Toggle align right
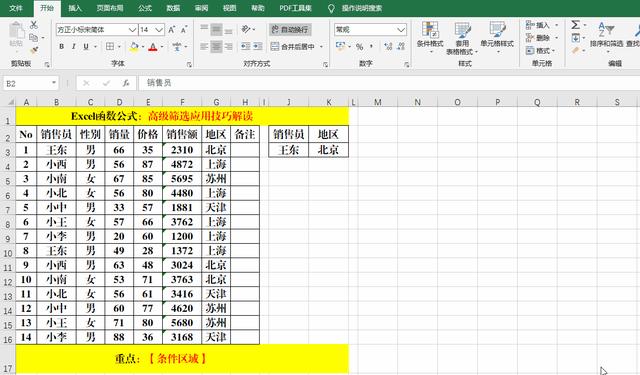Image resolution: width=640 pixels, height=375 pixels. pyautogui.click(x=228, y=47)
